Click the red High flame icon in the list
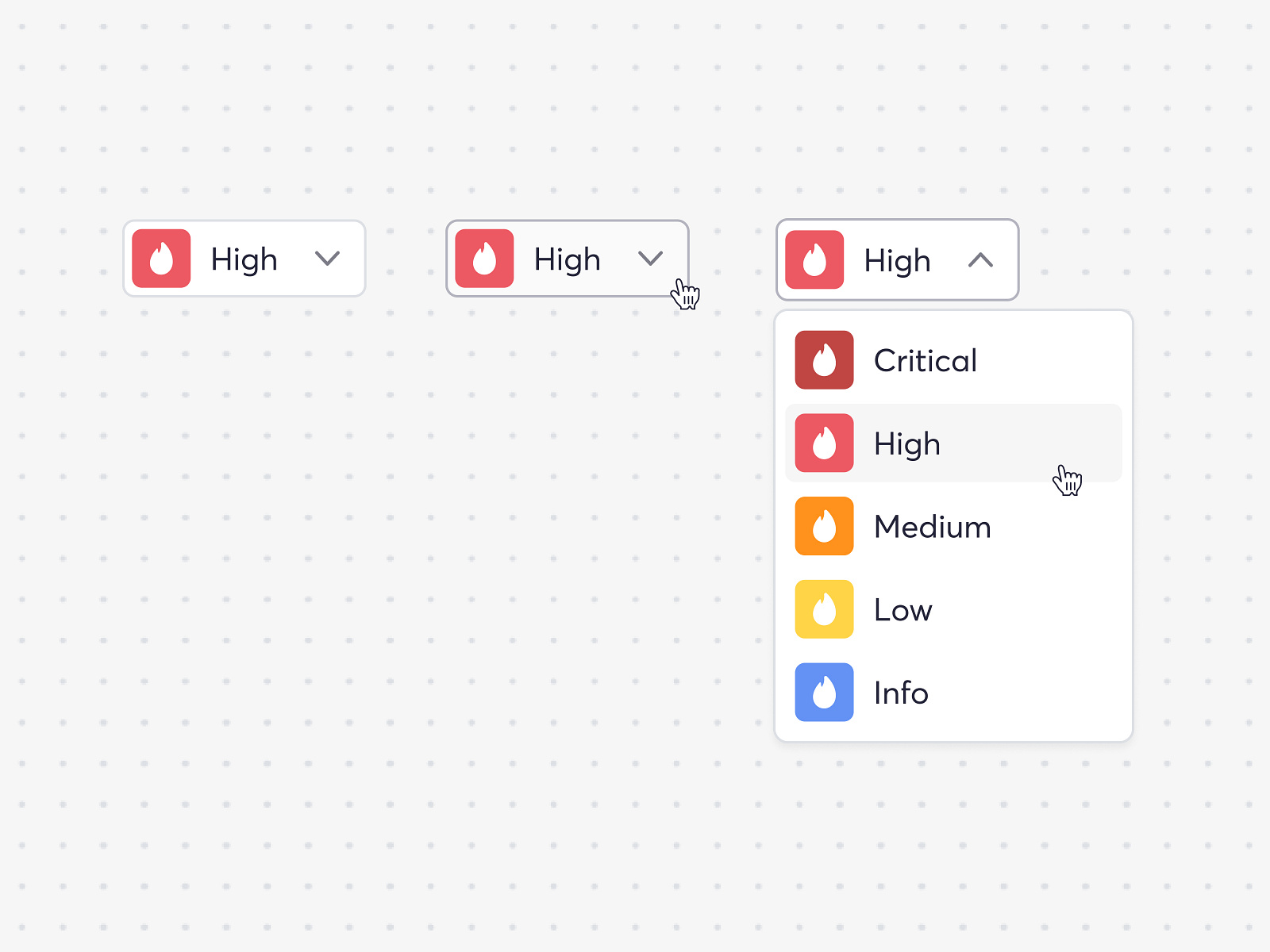 pos(823,443)
